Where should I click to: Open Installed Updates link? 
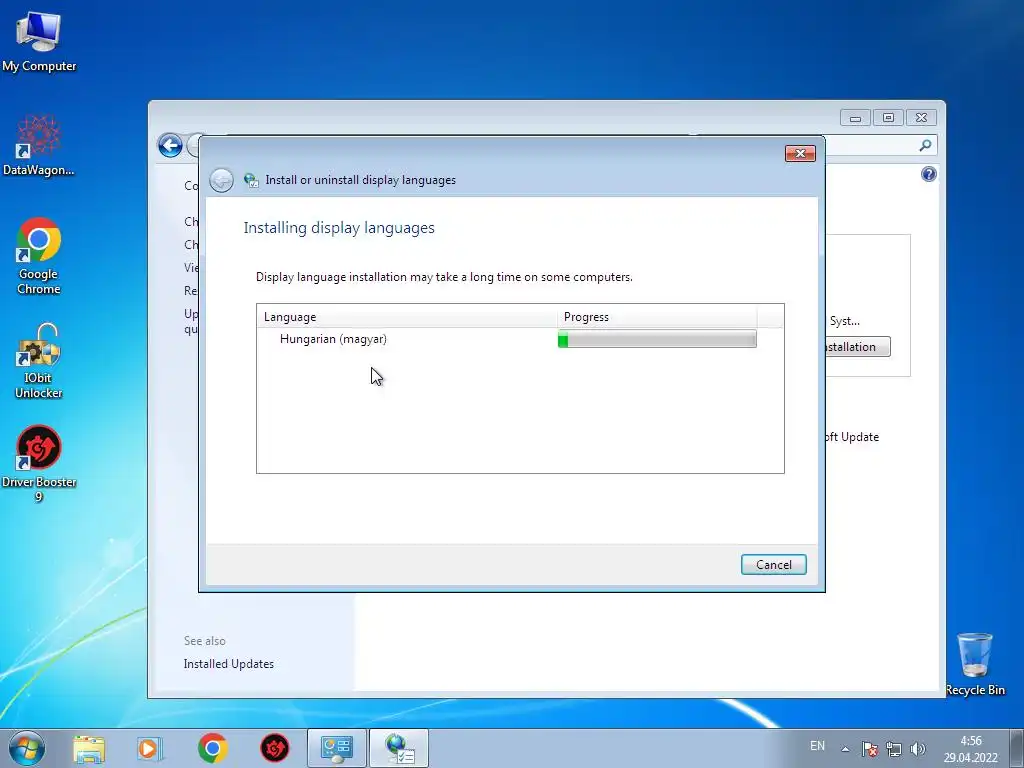click(x=229, y=664)
